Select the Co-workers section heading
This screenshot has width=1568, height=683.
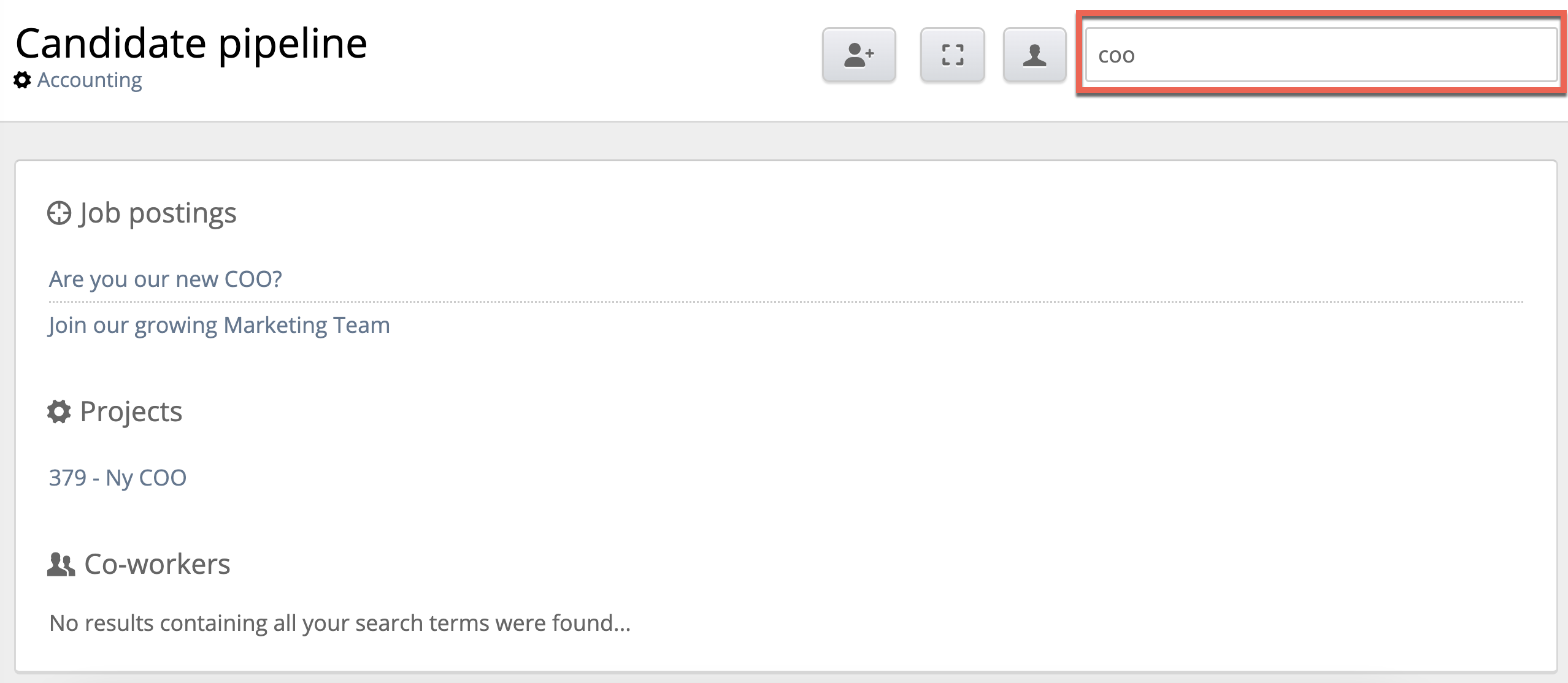pos(157,564)
